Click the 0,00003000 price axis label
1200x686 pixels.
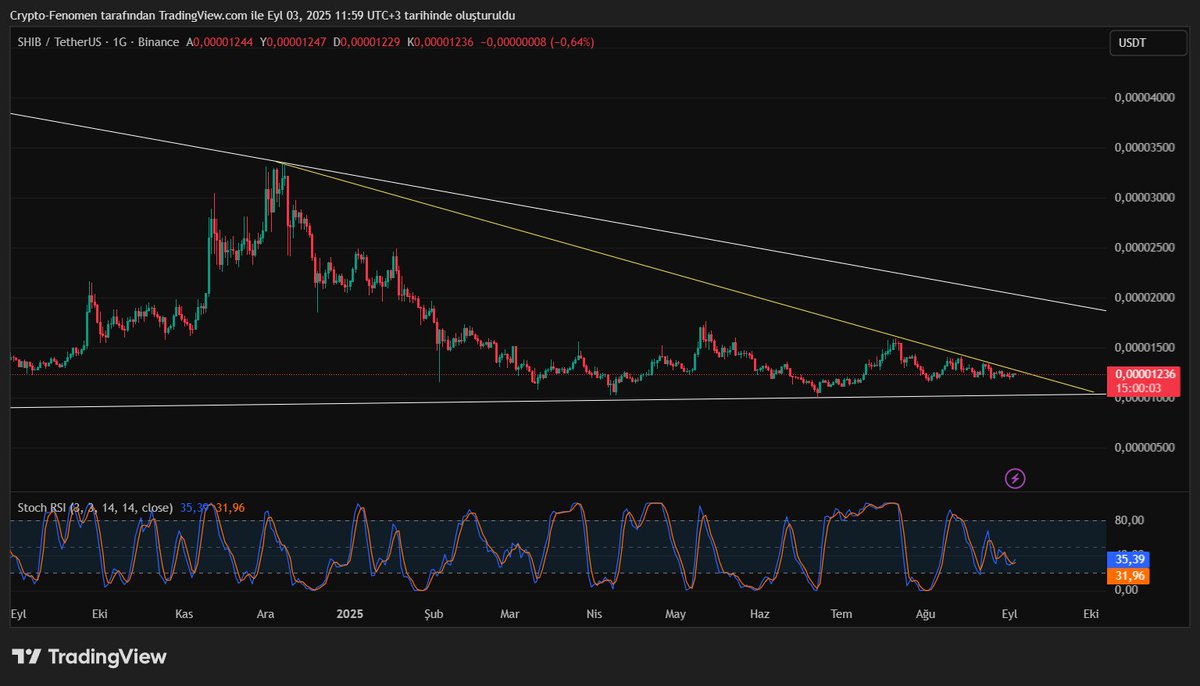point(1145,197)
